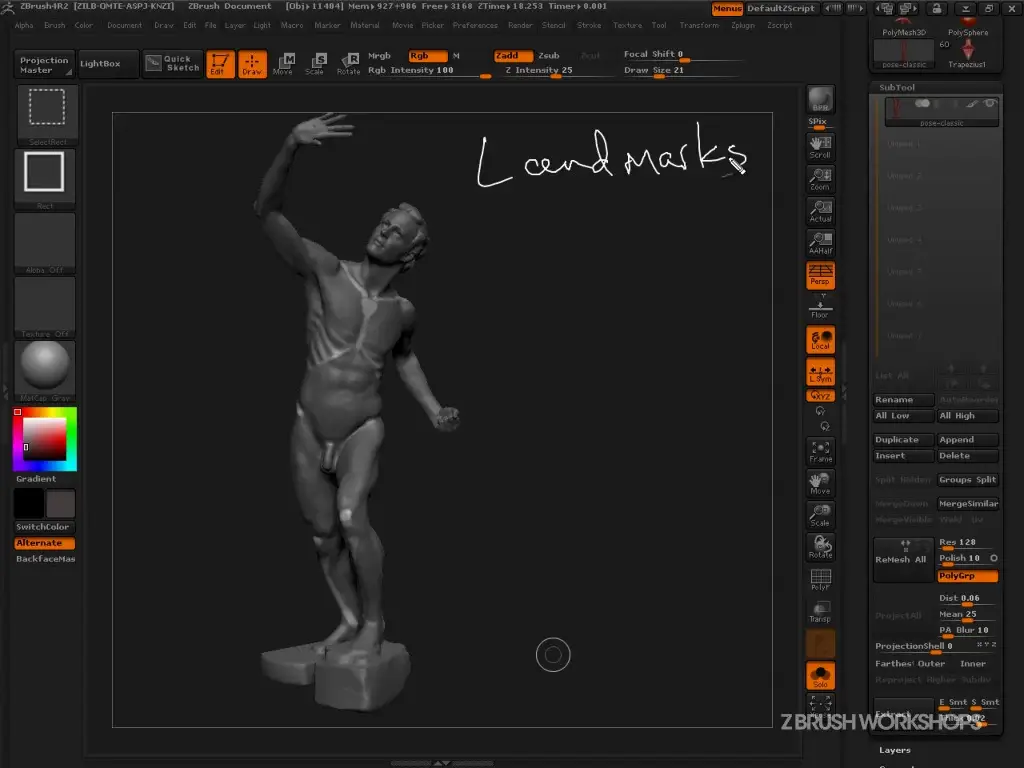
Task: Open the Projection Master menu
Action: click(44, 64)
